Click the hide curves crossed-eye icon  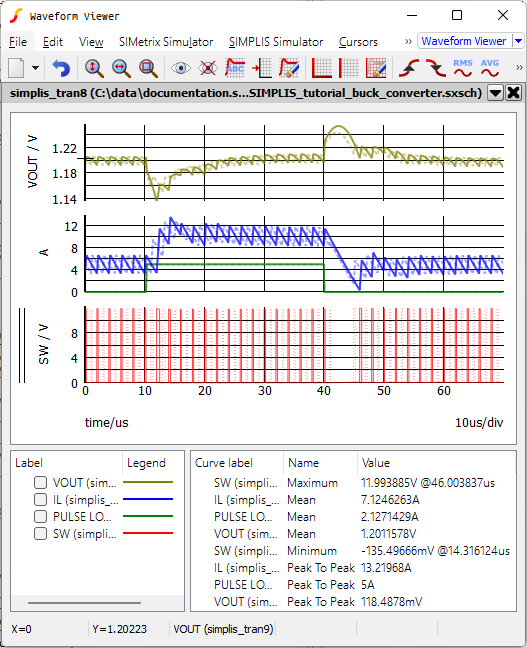(207, 68)
